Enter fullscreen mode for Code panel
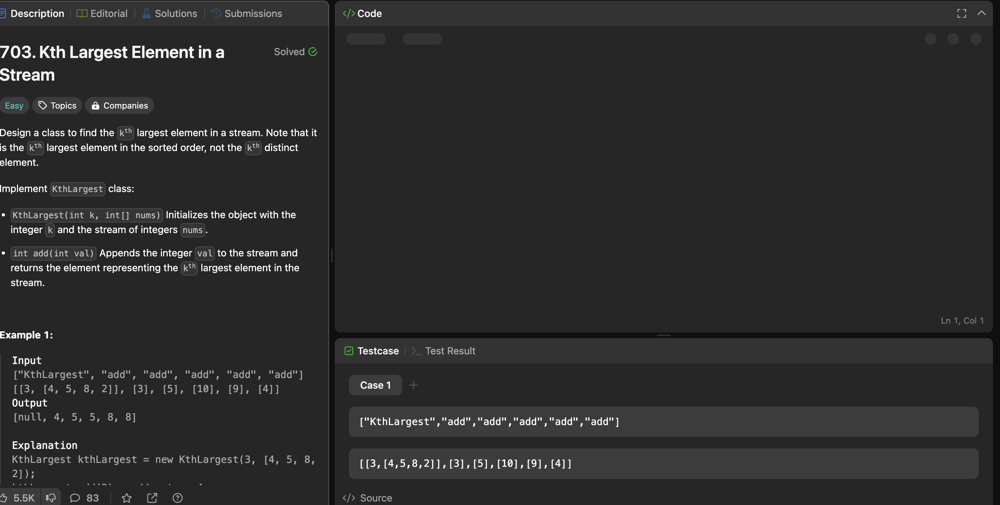This screenshot has width=1000, height=505. [x=961, y=14]
